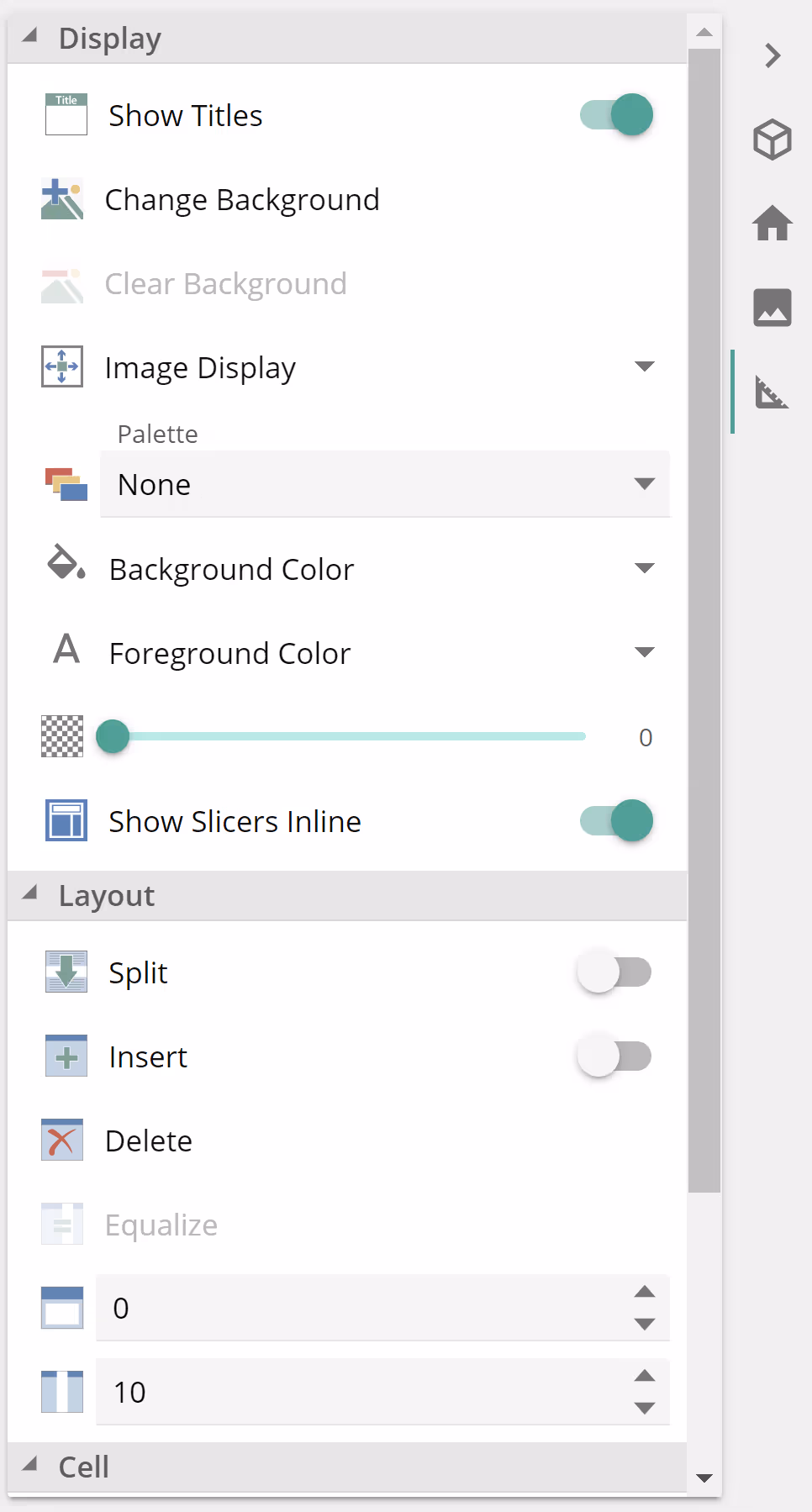Click the transparency slider handle
Viewport: 812px width, 1512px height.
[113, 736]
